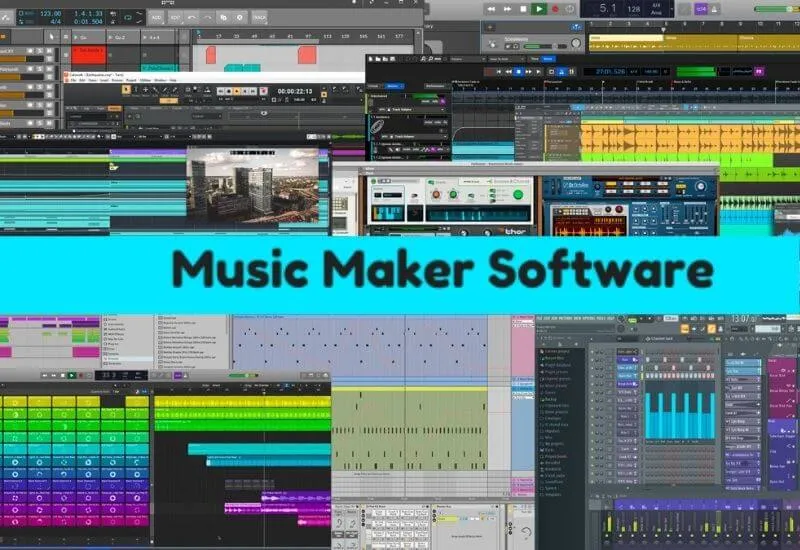Image resolution: width=800 pixels, height=550 pixels.
Task: Open the Insert menu in Cakewalk
Action: pos(105,80)
